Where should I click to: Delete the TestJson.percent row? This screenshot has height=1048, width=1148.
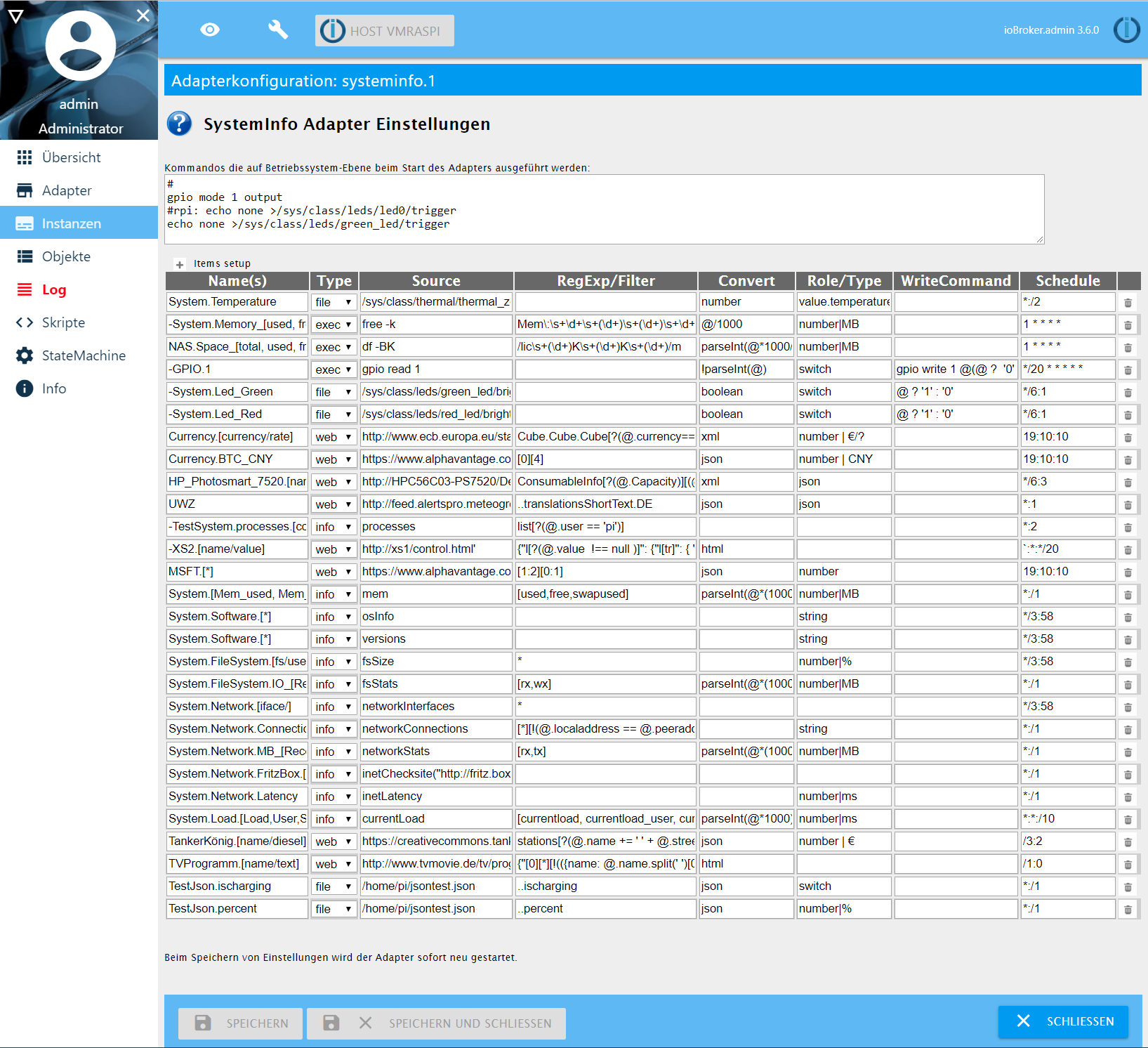1128,909
